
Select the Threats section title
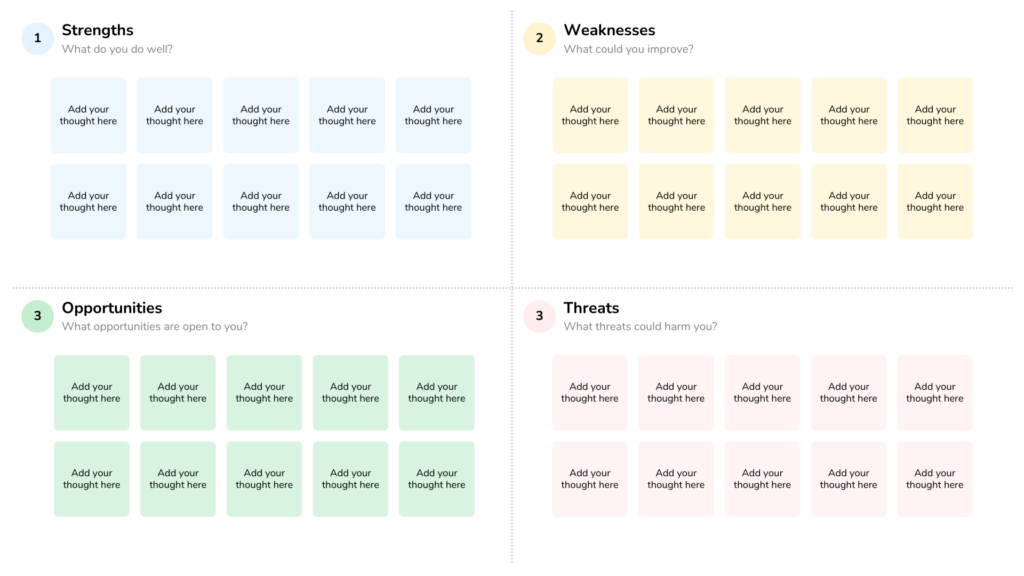click(591, 308)
